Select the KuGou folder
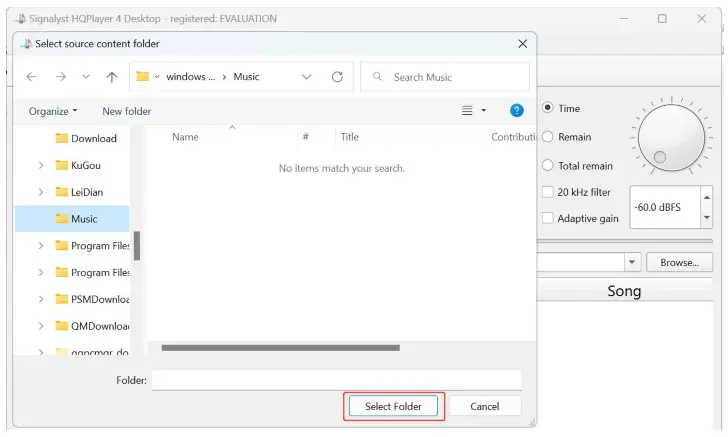This screenshot has width=728, height=437. (x=78, y=165)
